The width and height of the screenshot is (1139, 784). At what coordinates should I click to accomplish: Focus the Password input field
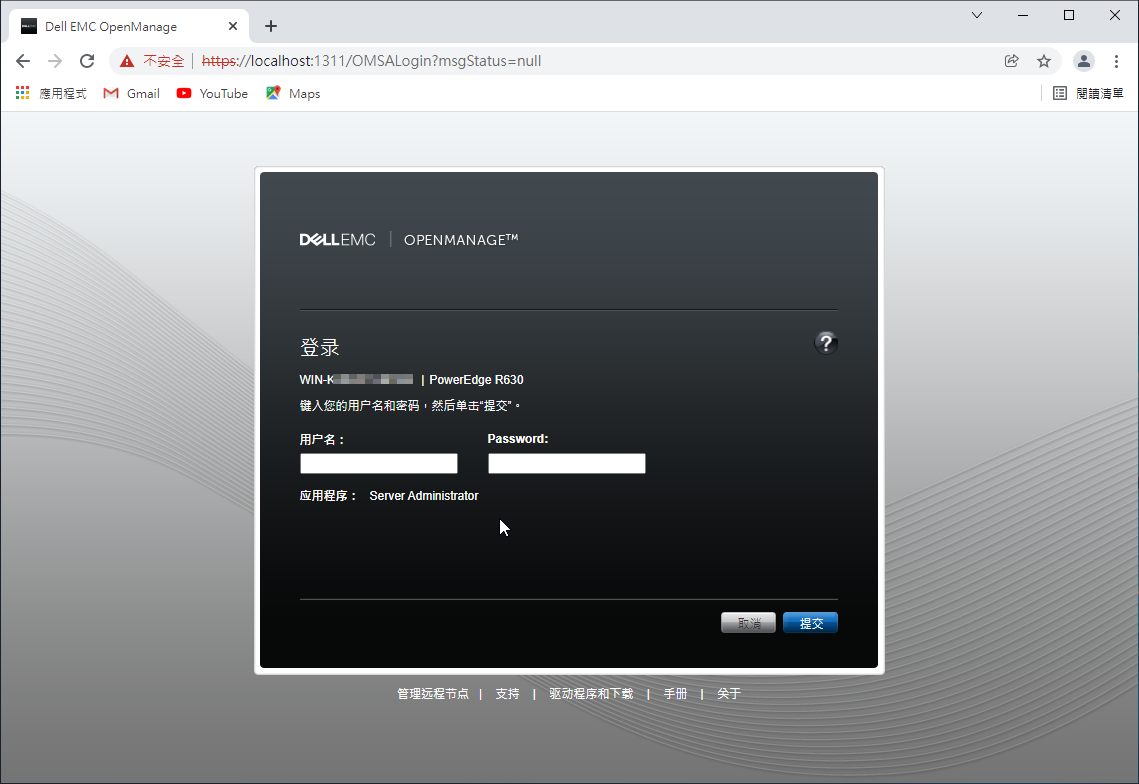coord(567,464)
